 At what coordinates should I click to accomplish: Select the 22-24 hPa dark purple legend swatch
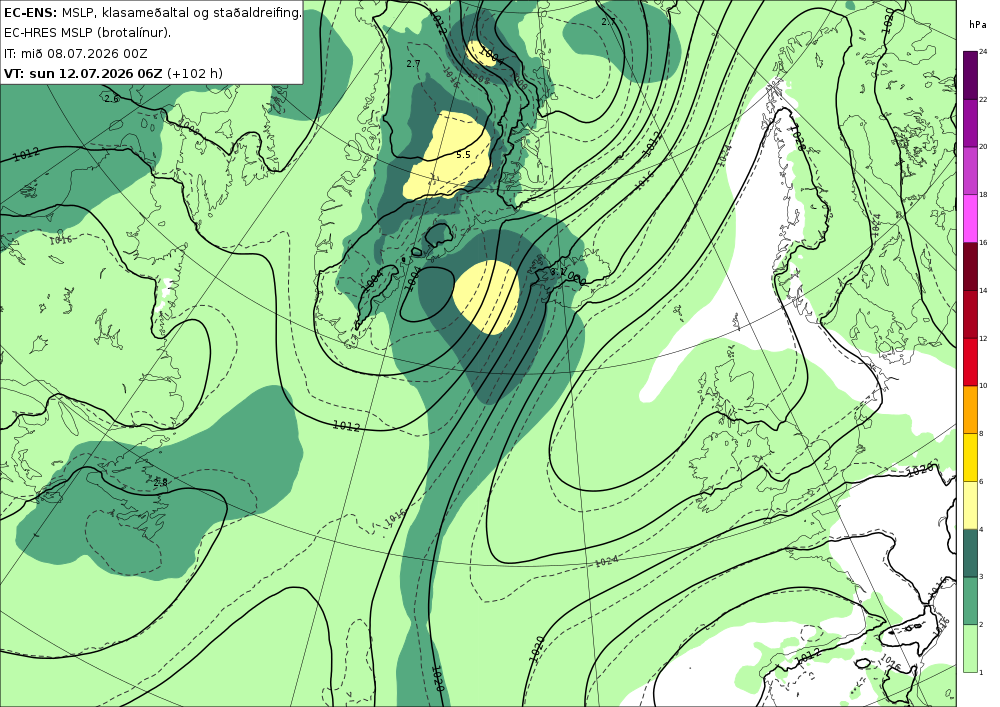tap(970, 75)
